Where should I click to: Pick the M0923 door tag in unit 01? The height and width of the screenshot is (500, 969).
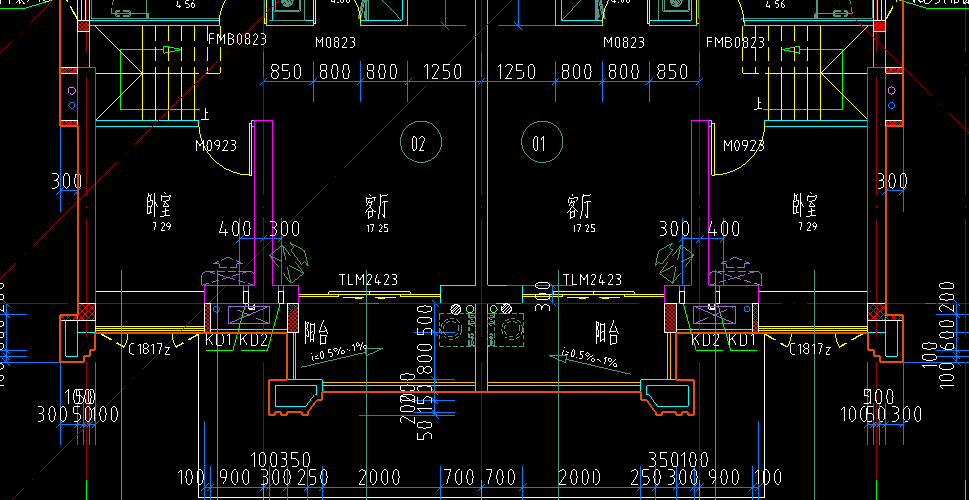point(744,146)
